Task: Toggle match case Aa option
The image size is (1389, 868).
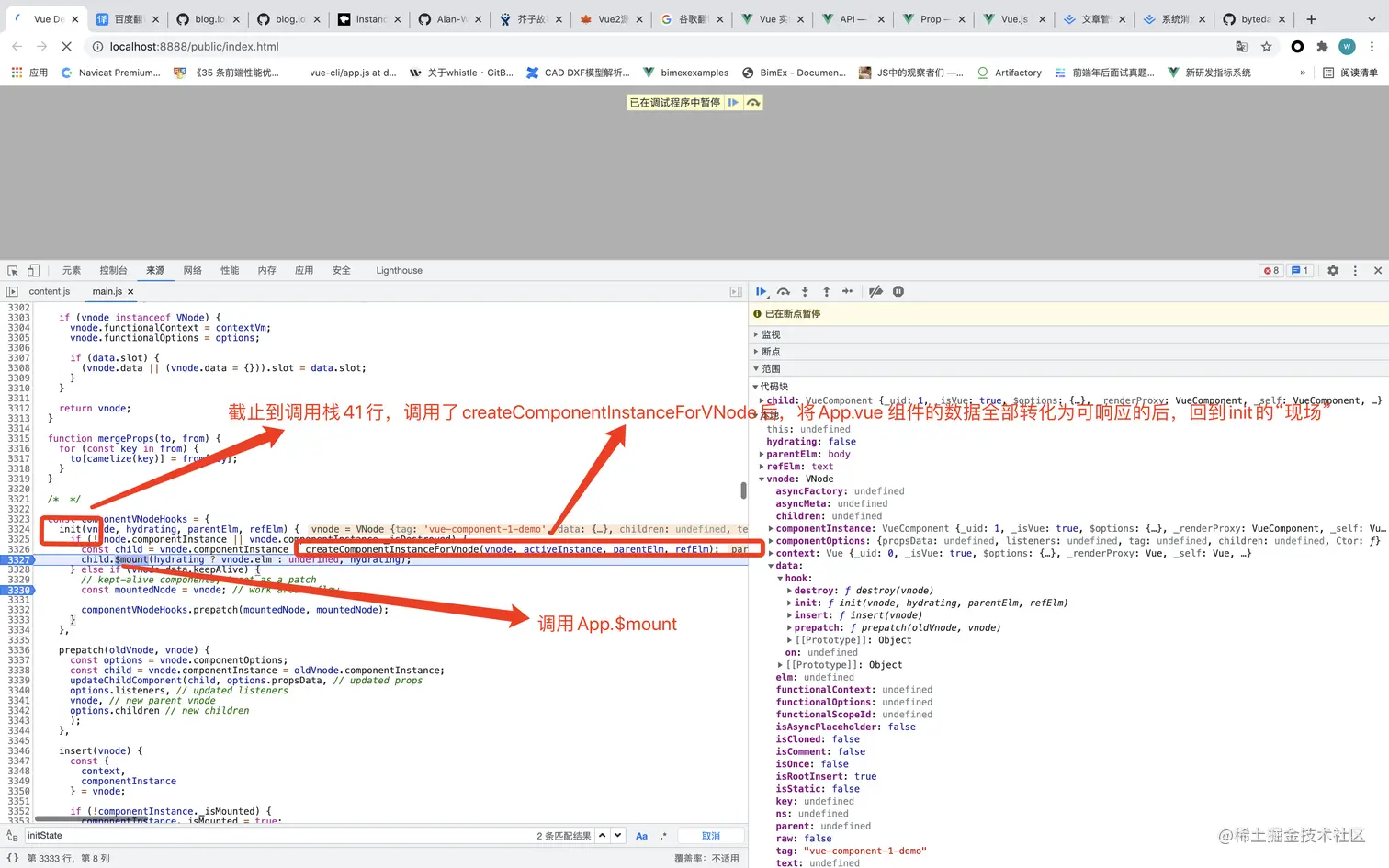Action: pos(641,836)
